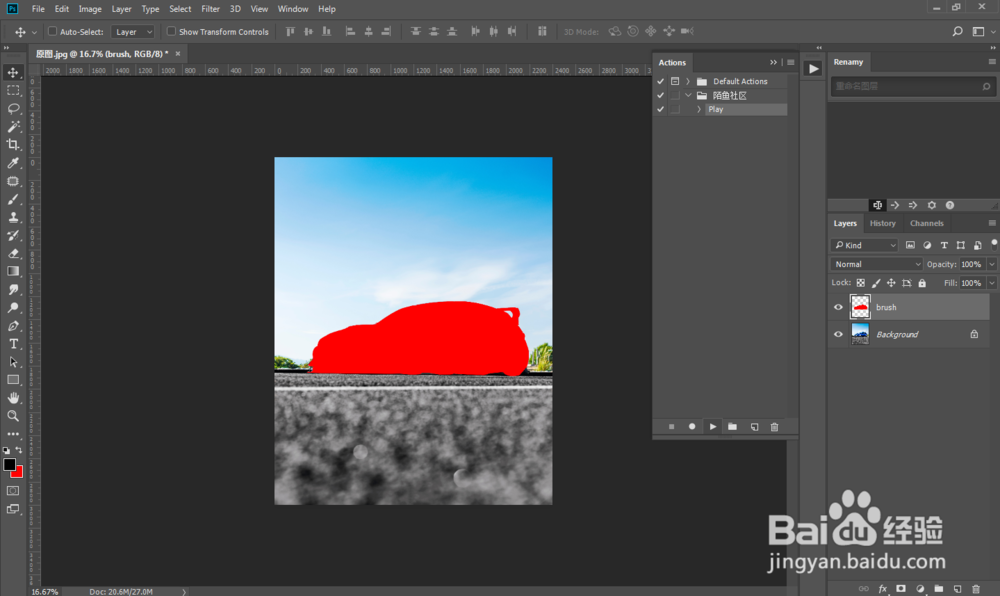This screenshot has height=596, width=1000.
Task: Select the Brush tool
Action: click(13, 199)
